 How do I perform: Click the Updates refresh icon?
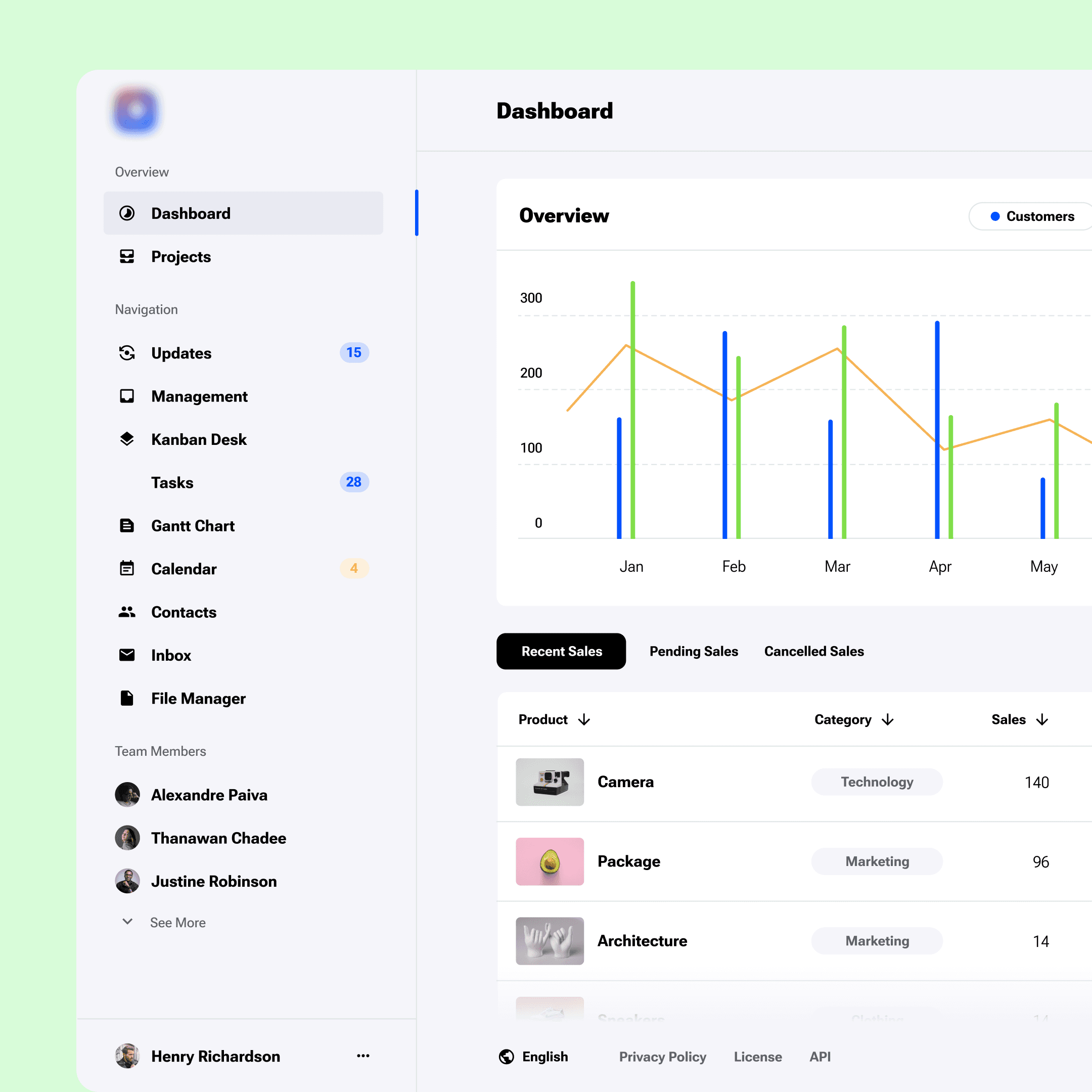point(126,353)
